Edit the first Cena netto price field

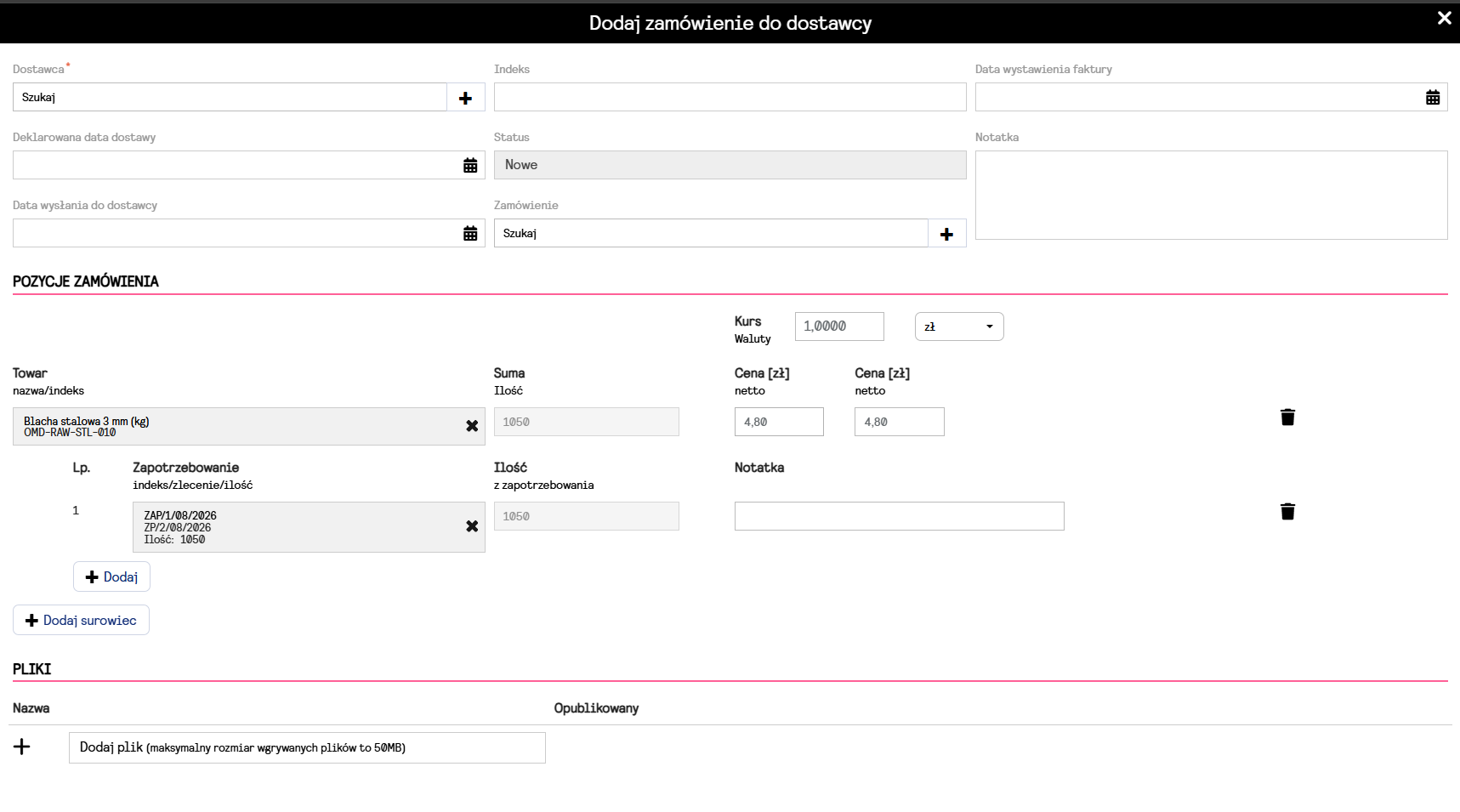779,422
